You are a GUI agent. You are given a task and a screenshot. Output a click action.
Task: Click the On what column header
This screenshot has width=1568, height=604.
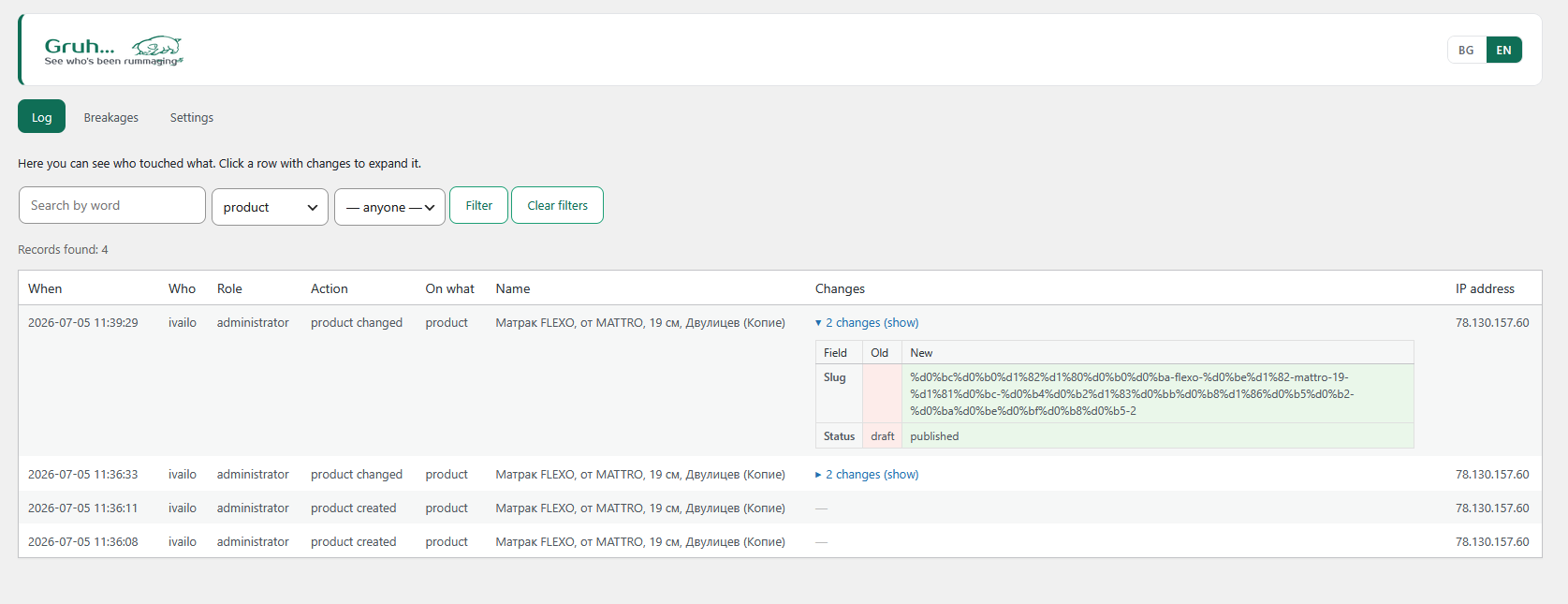(x=450, y=288)
